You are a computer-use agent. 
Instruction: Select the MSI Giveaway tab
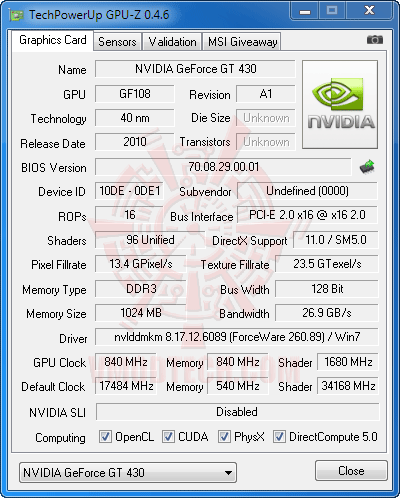click(242, 42)
